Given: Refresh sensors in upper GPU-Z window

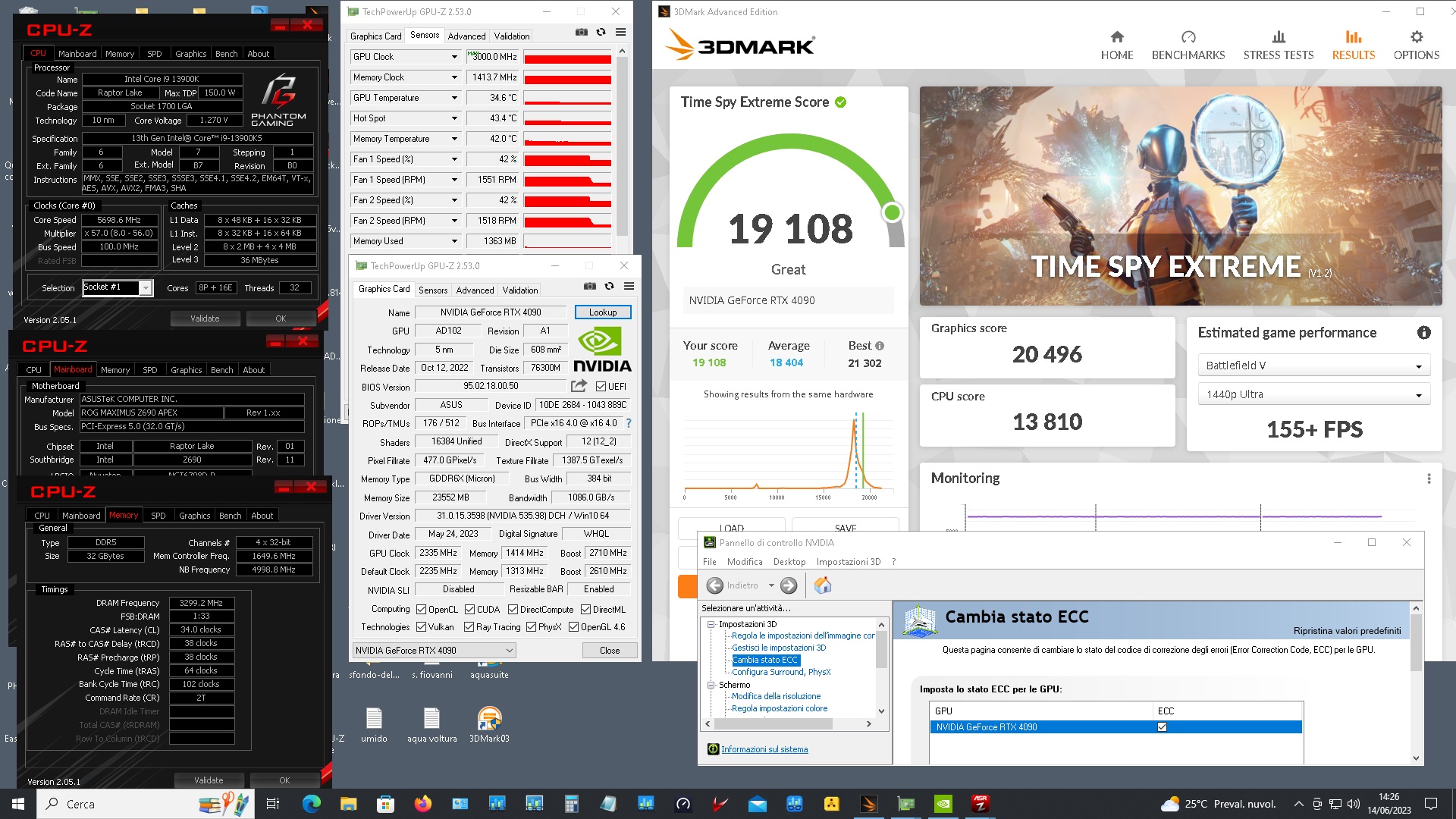Looking at the screenshot, I should [x=601, y=33].
